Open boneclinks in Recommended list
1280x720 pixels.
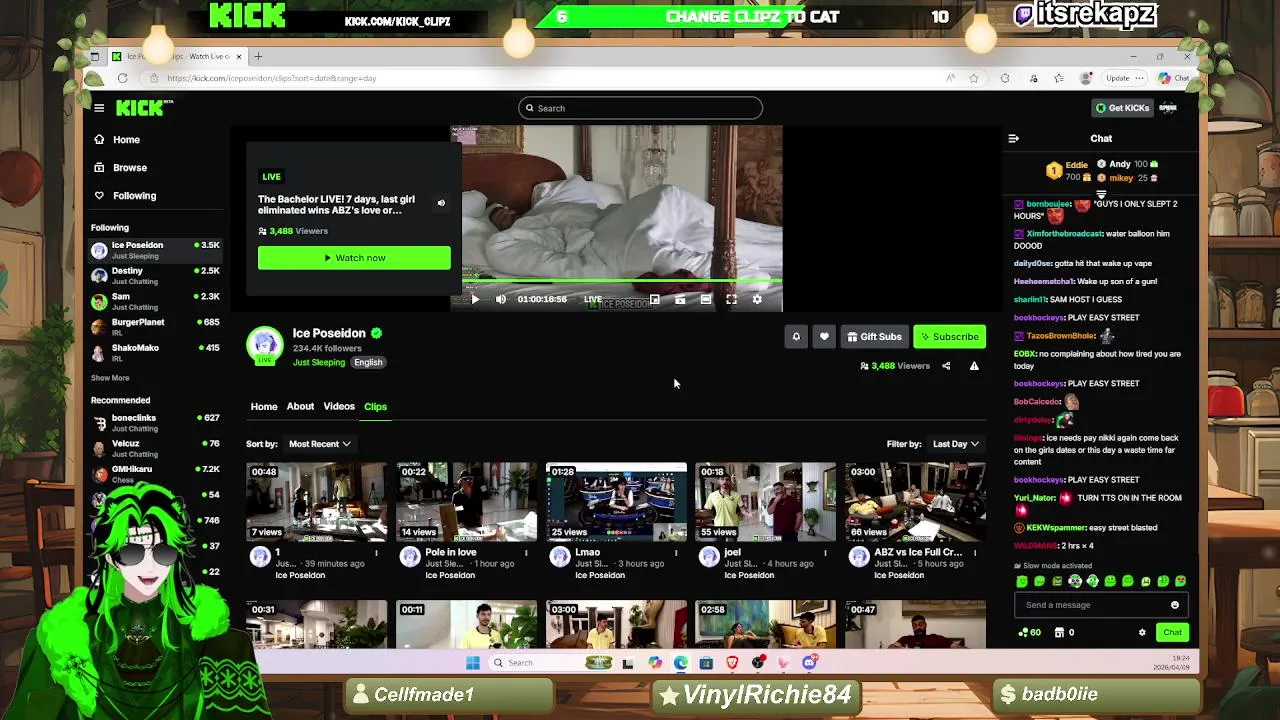pos(155,423)
